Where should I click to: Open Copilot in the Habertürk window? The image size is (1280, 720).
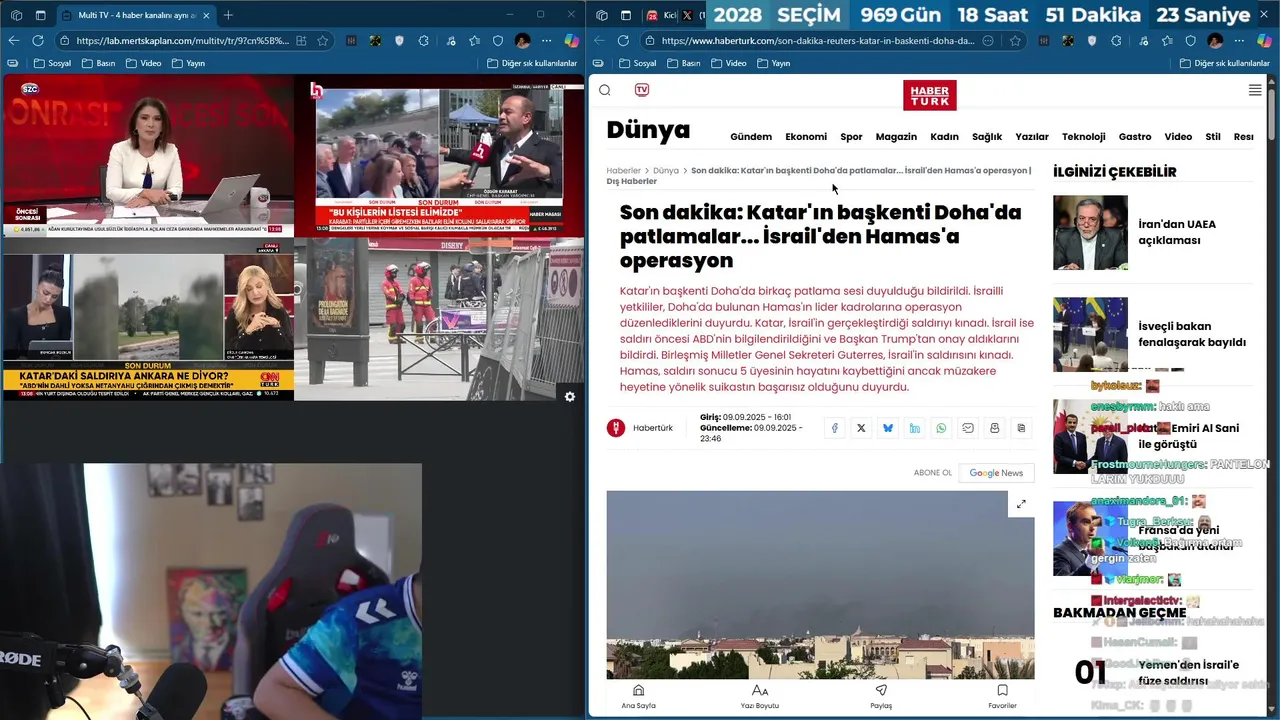pyautogui.click(x=1264, y=41)
